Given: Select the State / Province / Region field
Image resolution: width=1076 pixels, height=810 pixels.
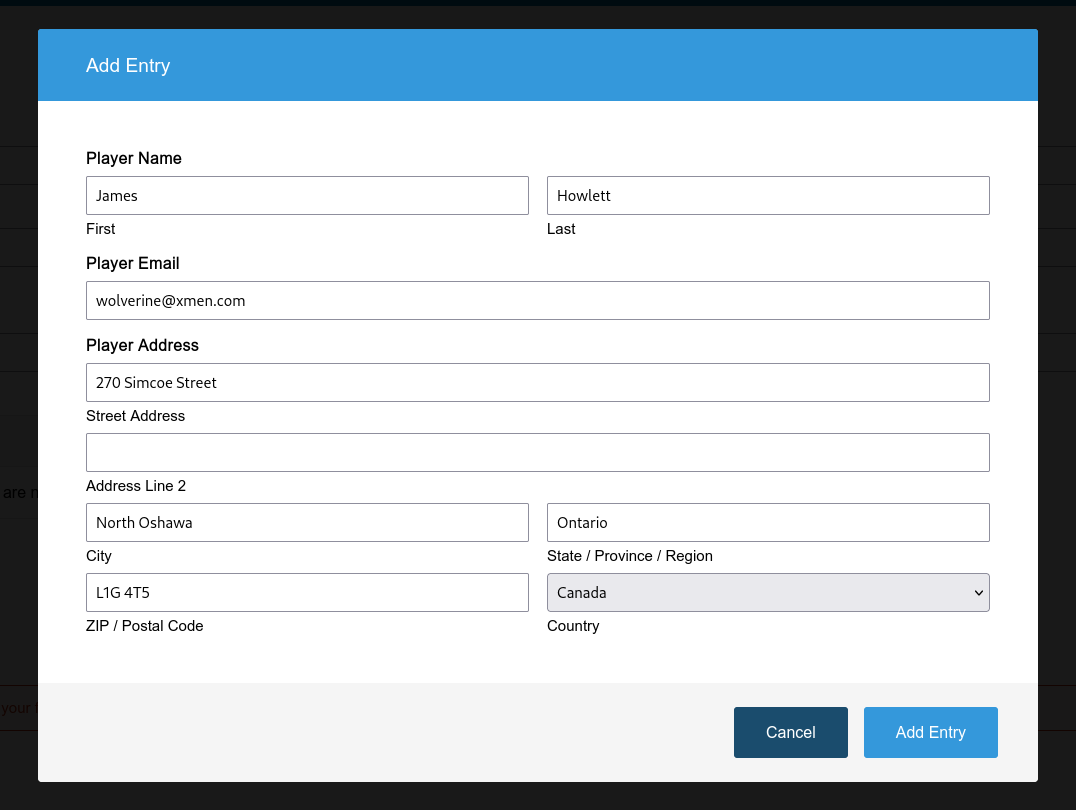Looking at the screenshot, I should click(x=768, y=522).
